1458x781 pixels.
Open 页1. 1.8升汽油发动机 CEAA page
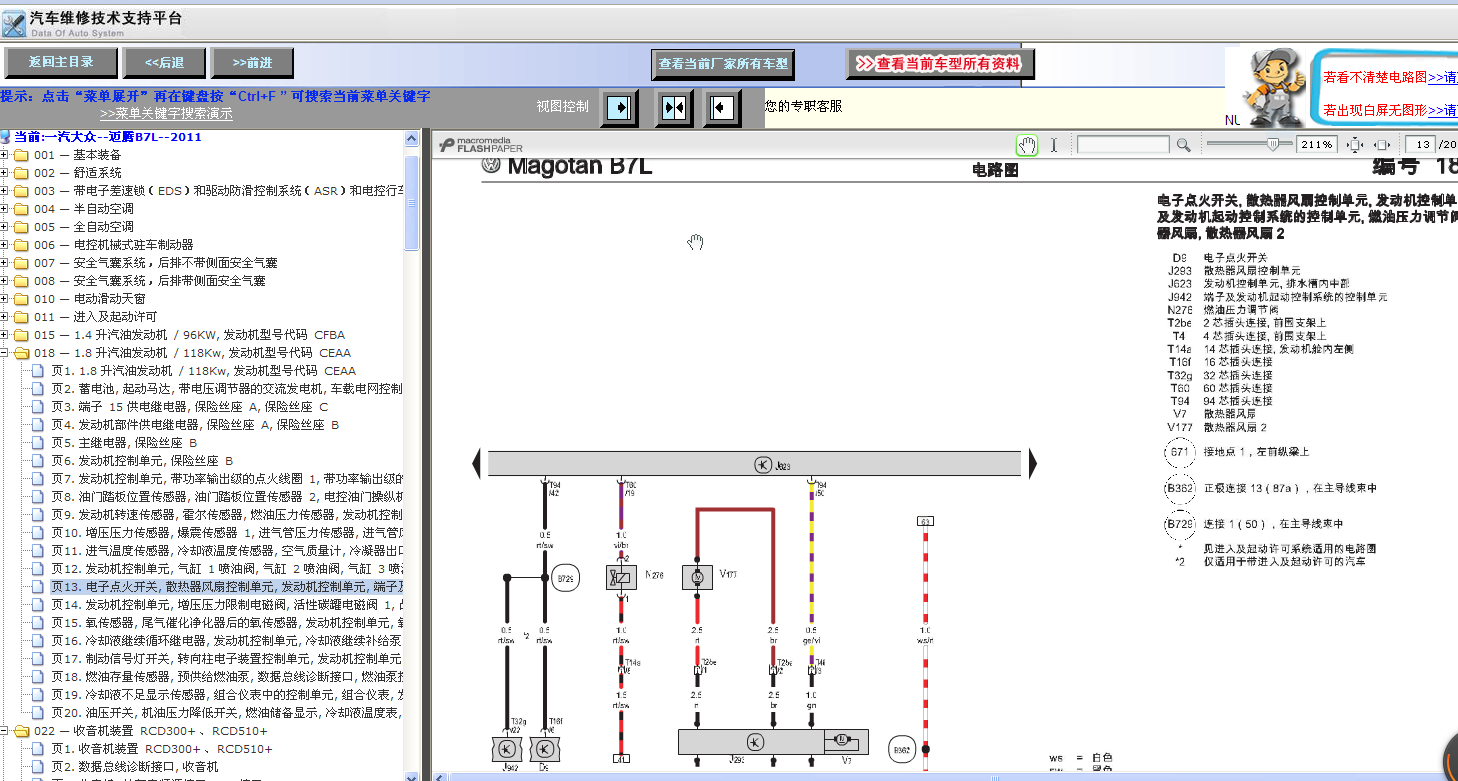click(203, 371)
